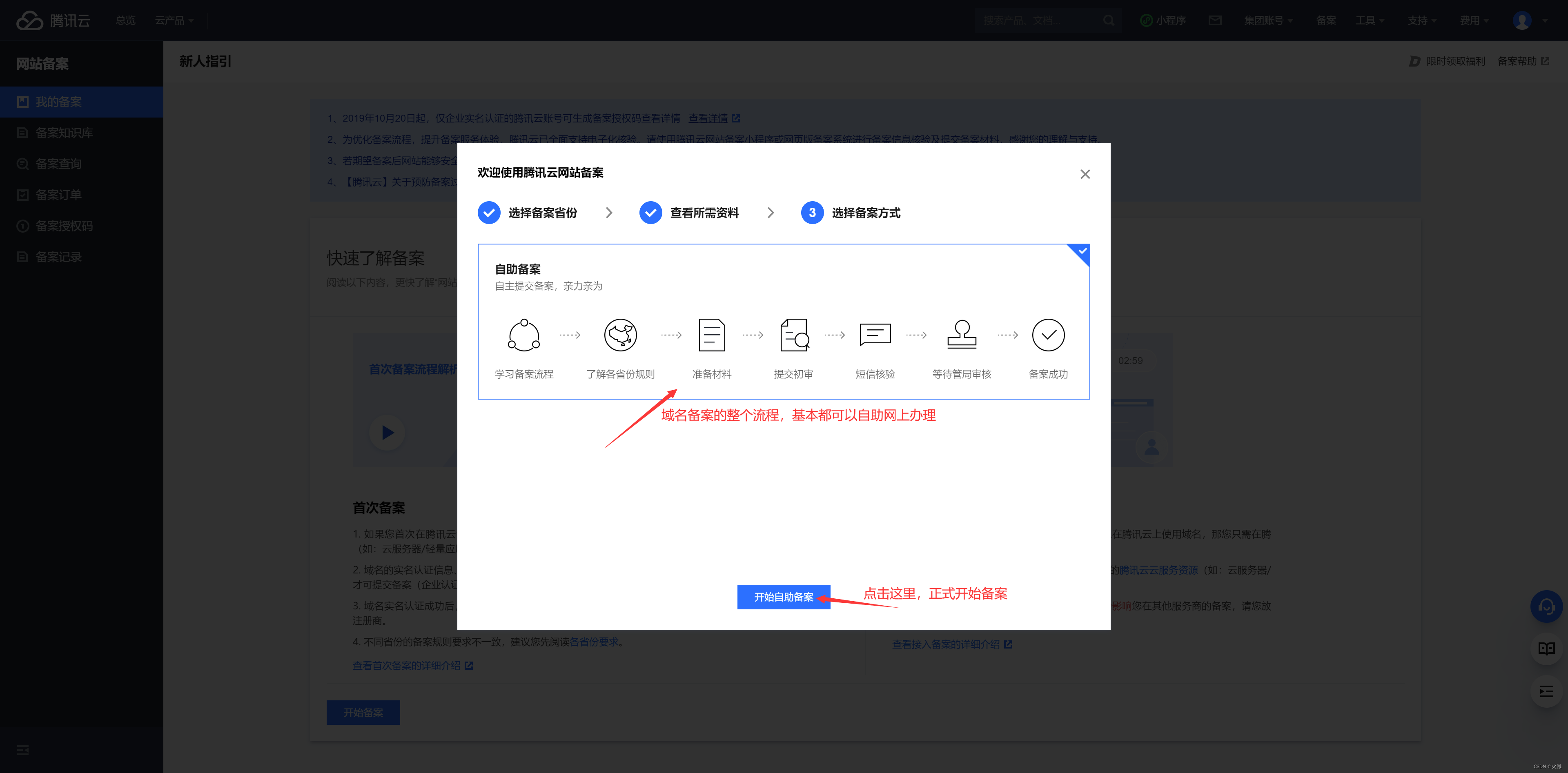Close the welcome dialog with the X
This screenshot has height=773, width=1568.
click(x=1085, y=174)
